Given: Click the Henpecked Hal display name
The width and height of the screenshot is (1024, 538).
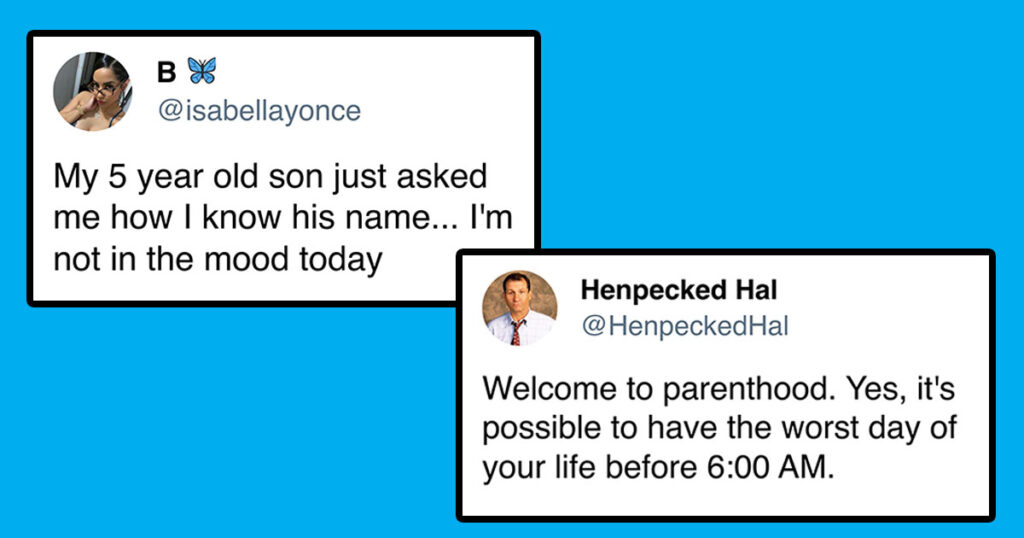Looking at the screenshot, I should 679,290.
